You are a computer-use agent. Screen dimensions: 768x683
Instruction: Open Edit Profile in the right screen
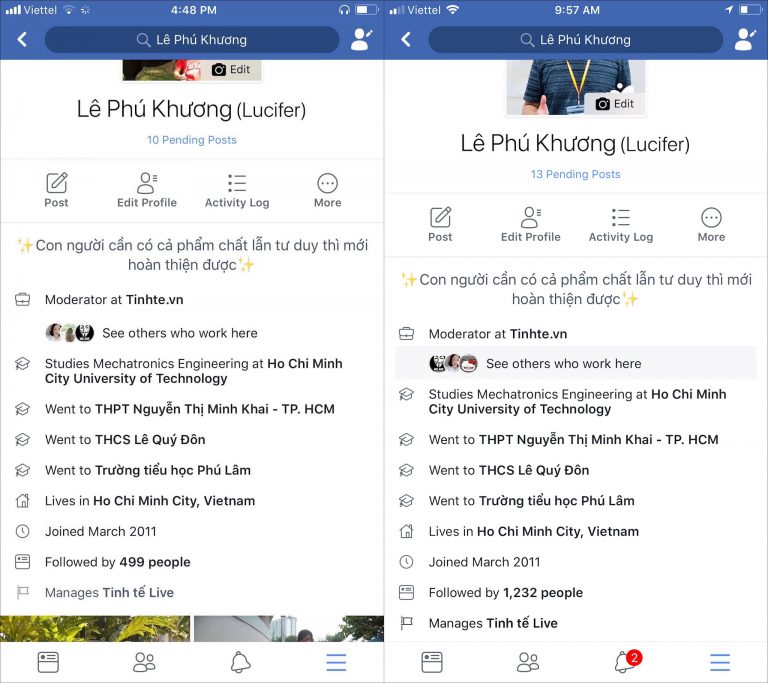[530, 224]
